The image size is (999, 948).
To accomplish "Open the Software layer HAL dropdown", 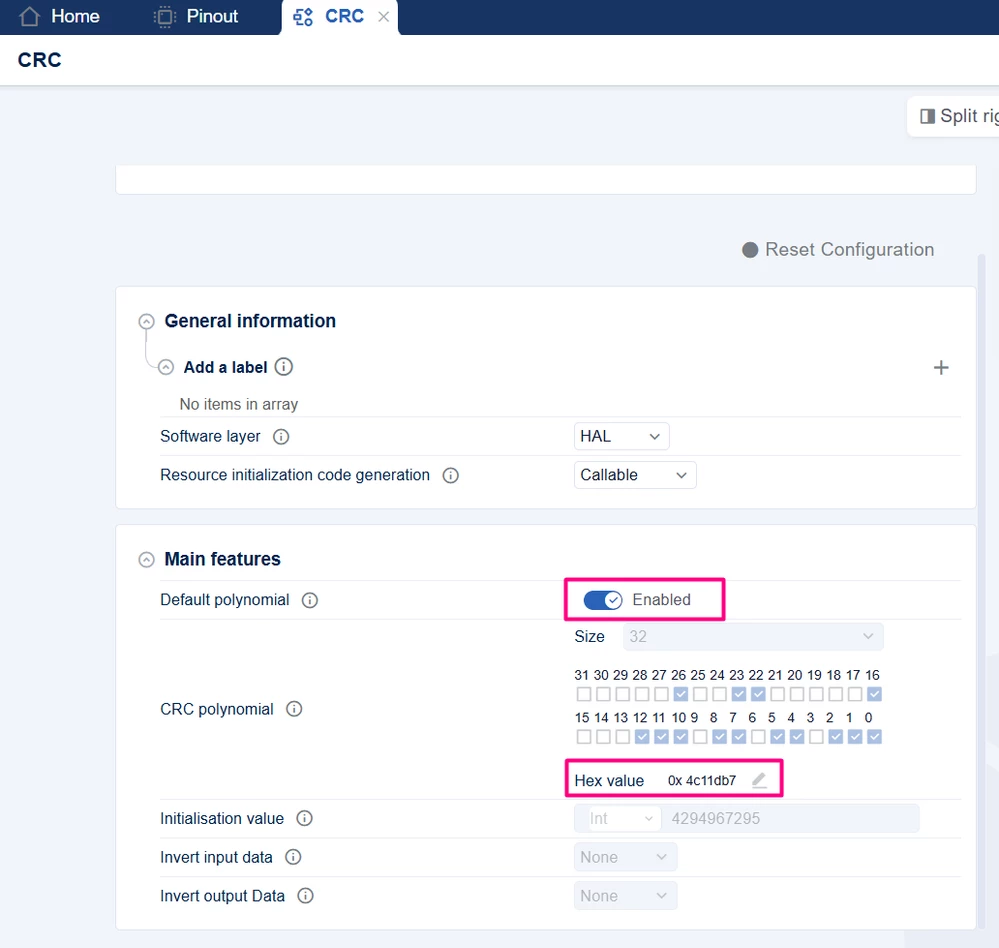I will coord(621,436).
